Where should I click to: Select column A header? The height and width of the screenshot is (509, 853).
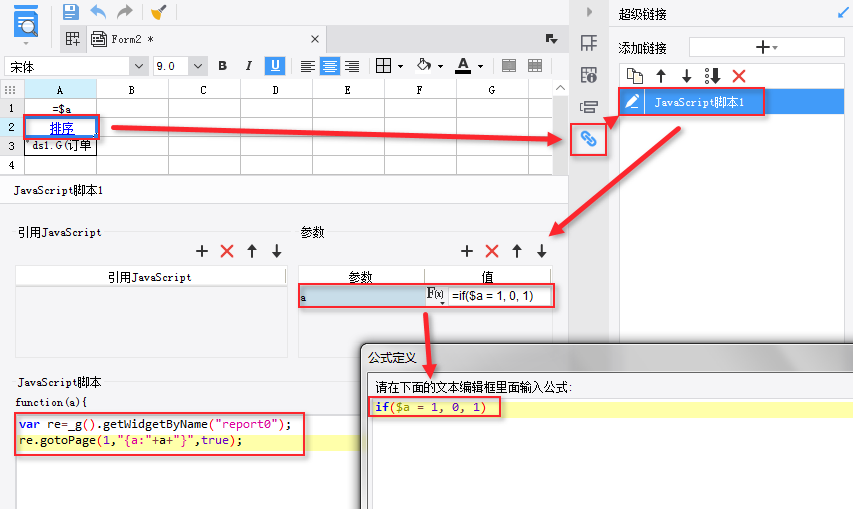click(x=60, y=90)
